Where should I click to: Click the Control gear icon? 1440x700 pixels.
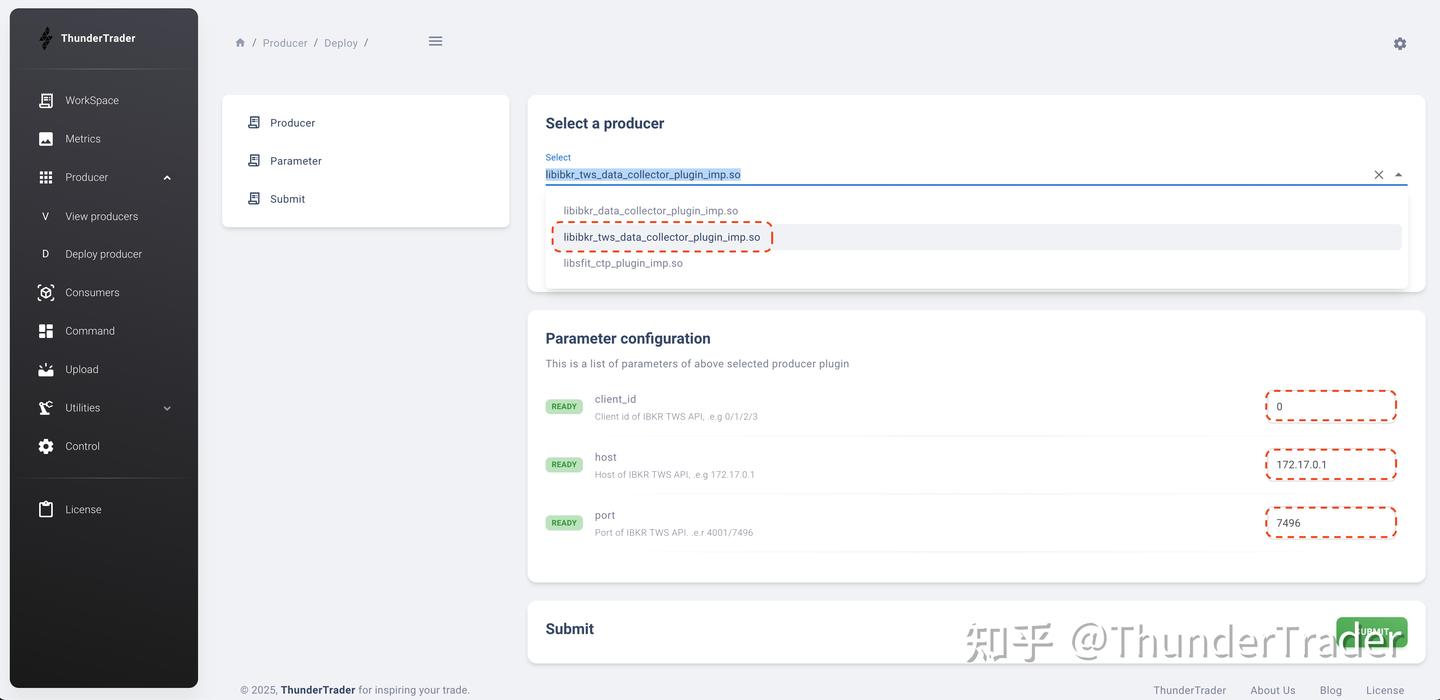click(x=46, y=446)
